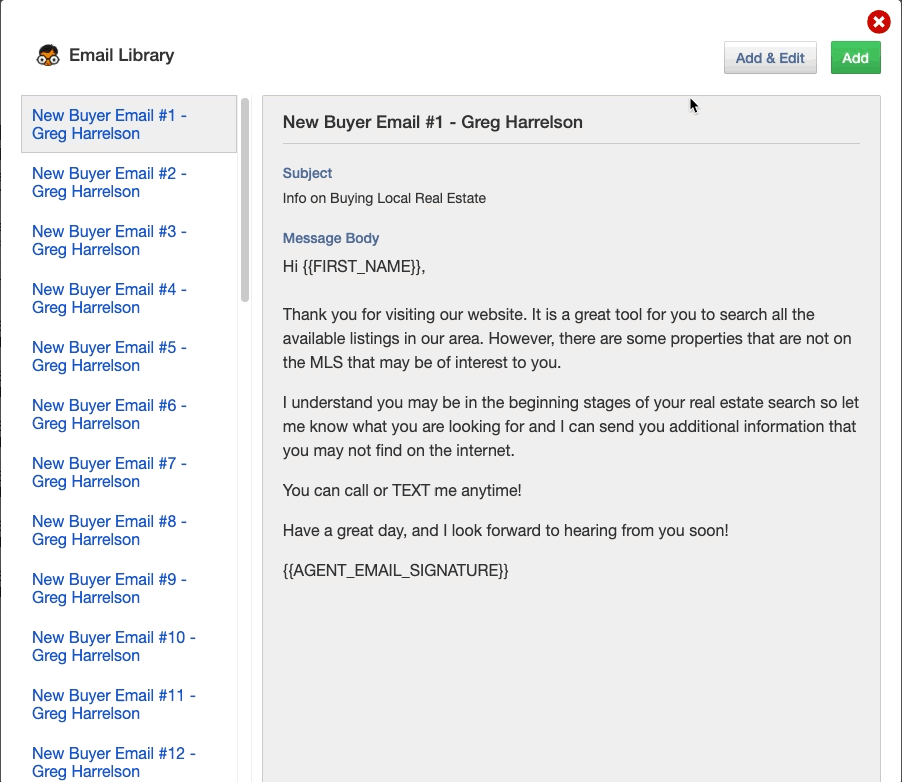902x782 pixels.
Task: Click the line You can call or TEXT me anytime!
Action: point(402,490)
